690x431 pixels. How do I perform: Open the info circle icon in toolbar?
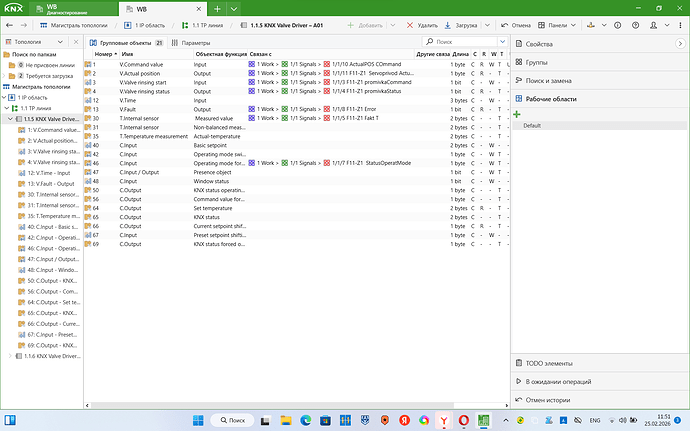617,26
